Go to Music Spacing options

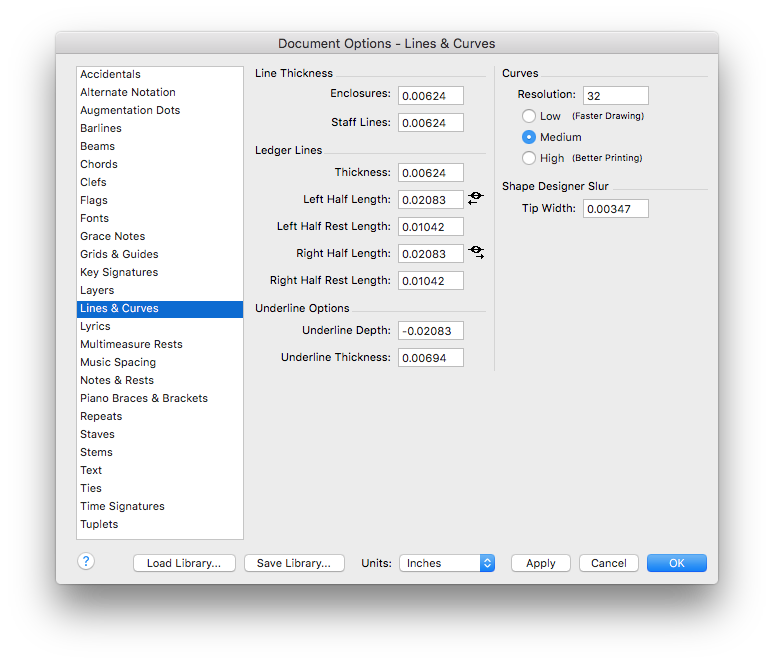point(160,362)
